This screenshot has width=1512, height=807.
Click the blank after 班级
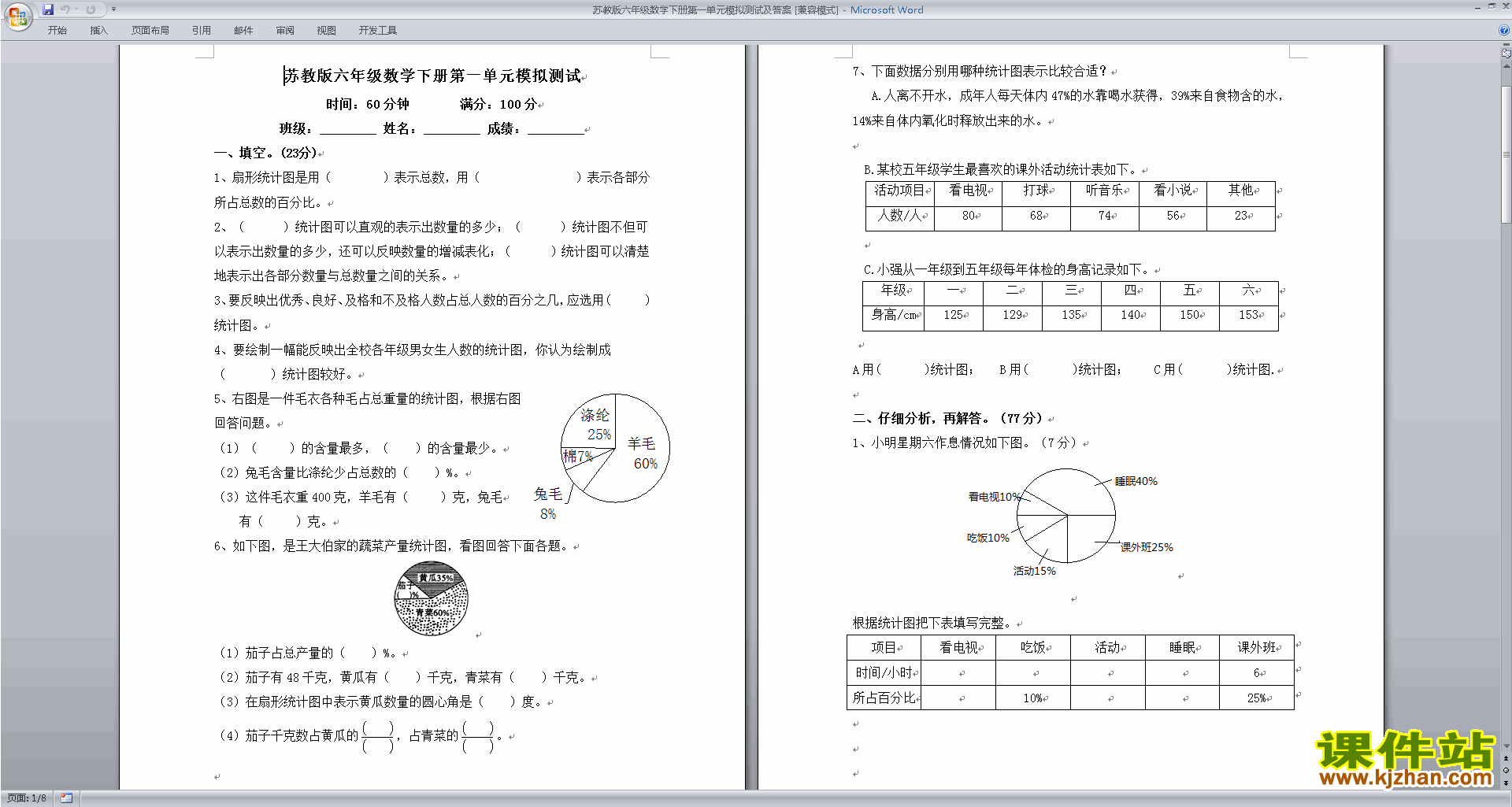[347, 129]
